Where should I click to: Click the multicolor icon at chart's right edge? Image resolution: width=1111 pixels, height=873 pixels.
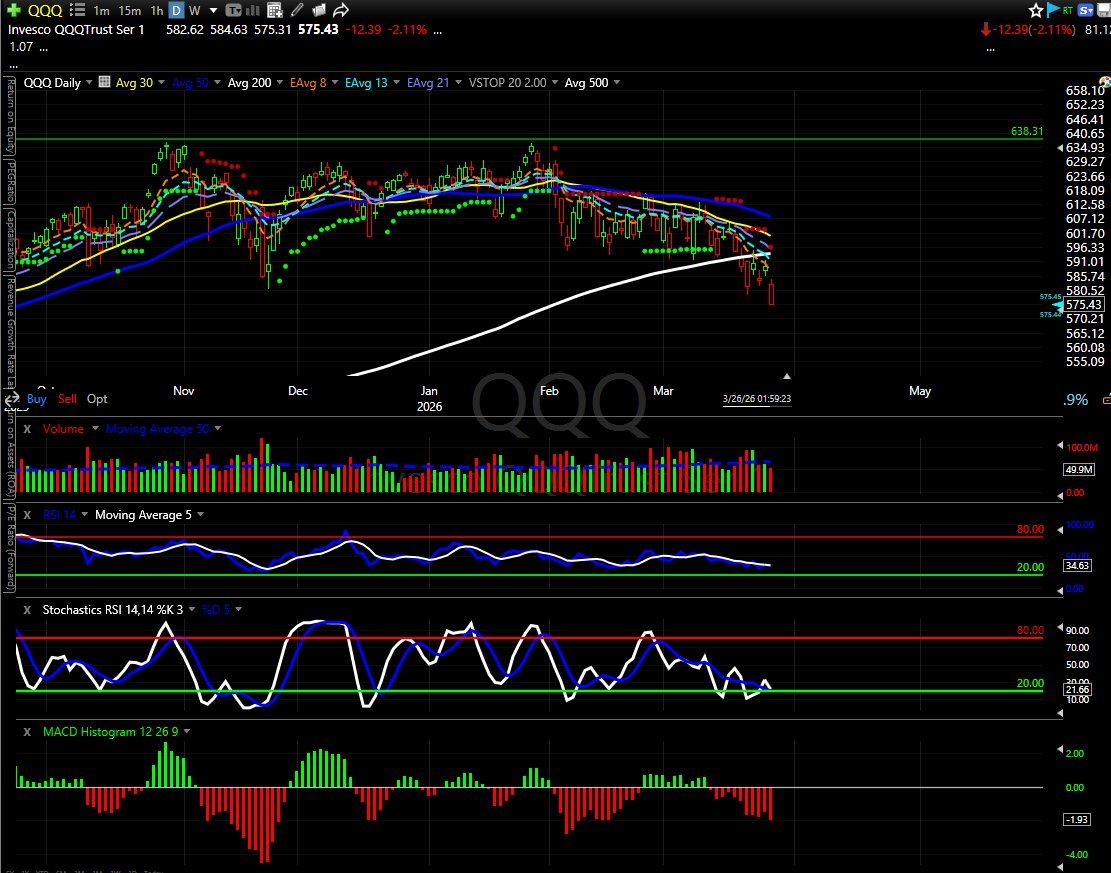[1105, 82]
